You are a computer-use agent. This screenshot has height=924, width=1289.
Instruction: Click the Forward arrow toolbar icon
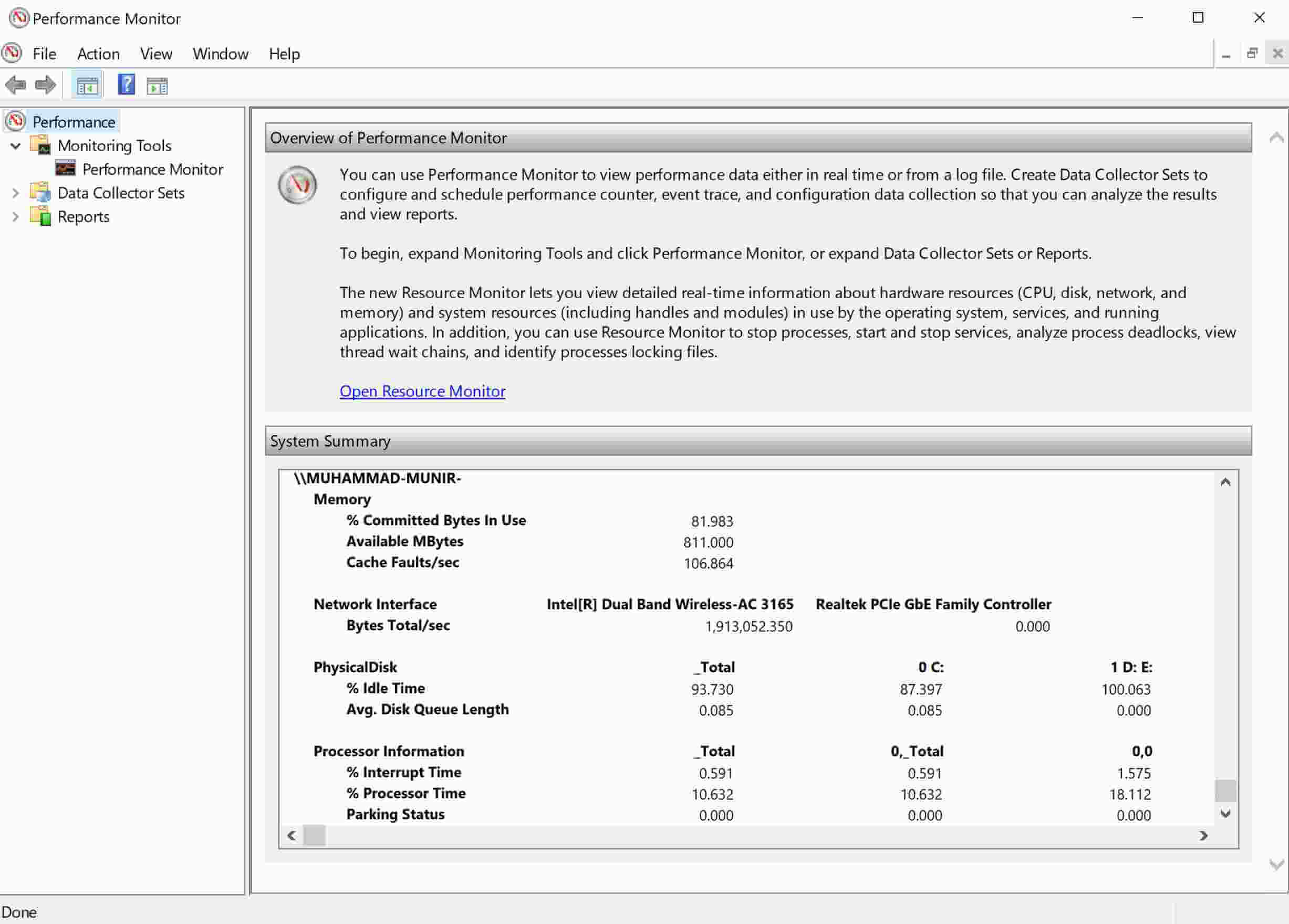(x=45, y=85)
